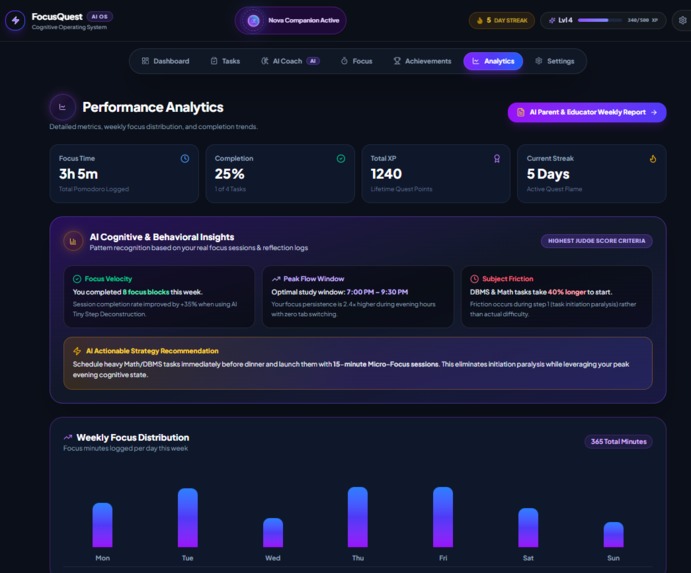Click the '1240' total XP value

[x=386, y=174]
